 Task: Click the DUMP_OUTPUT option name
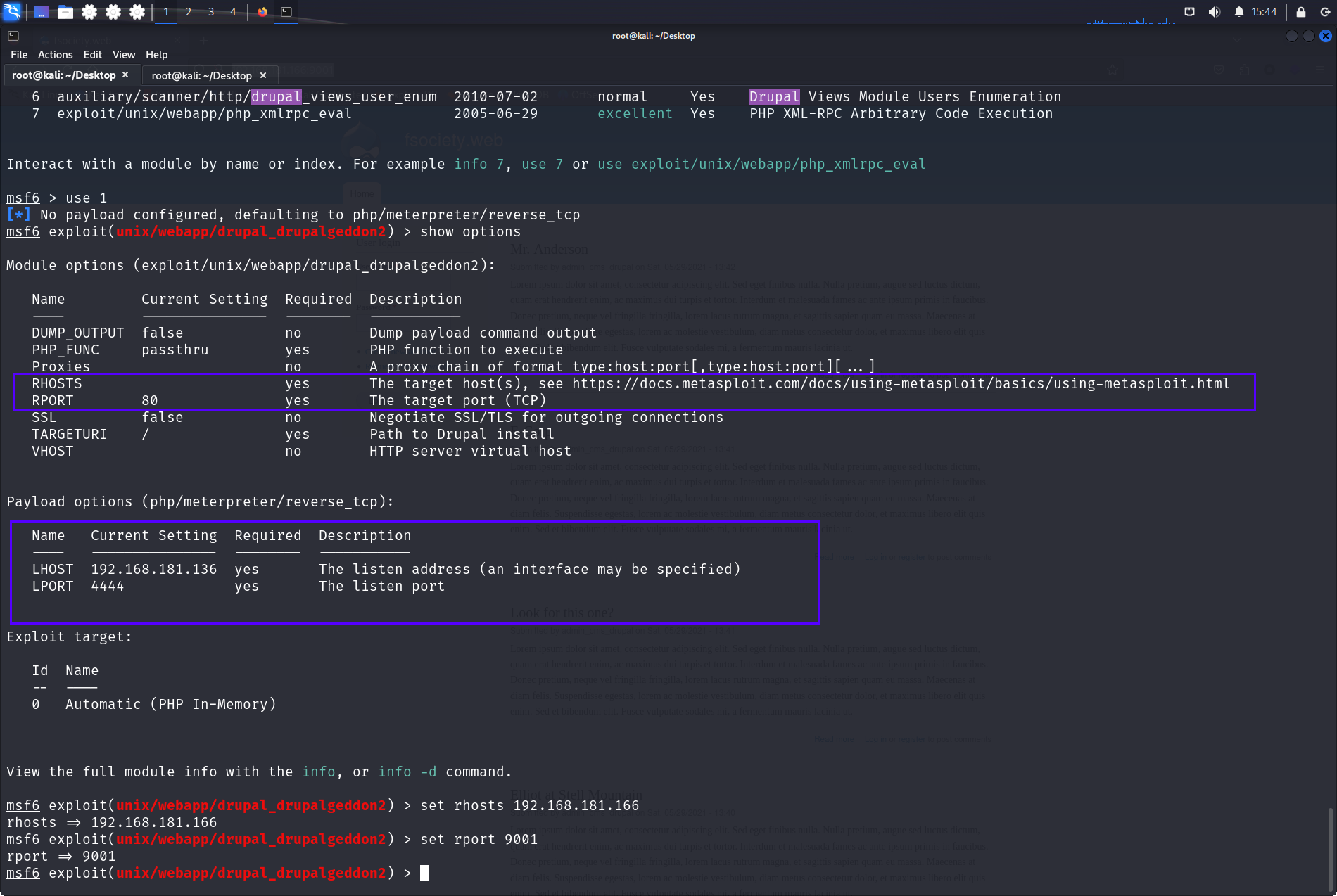78,333
